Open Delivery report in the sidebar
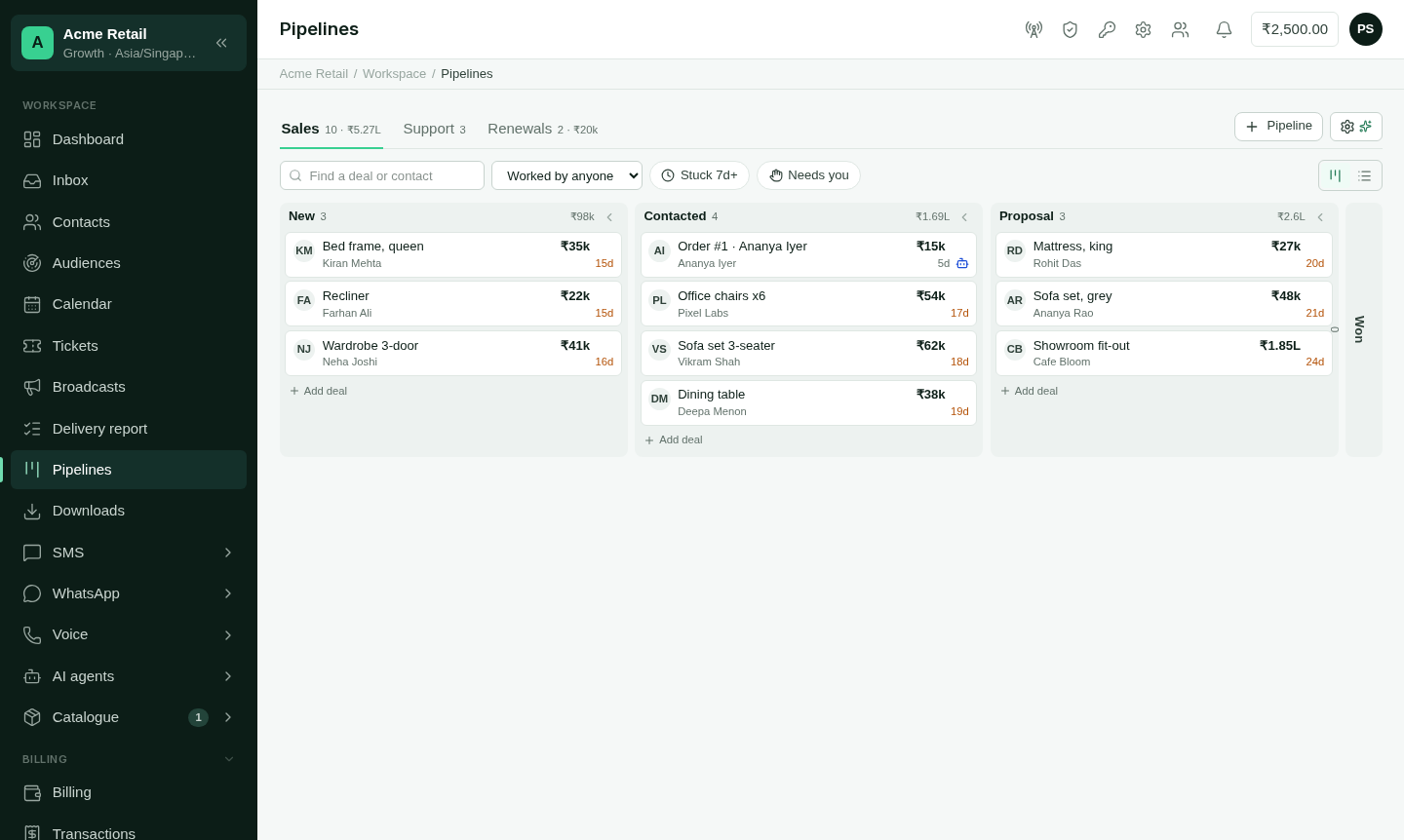The width and height of the screenshot is (1404, 840). coord(129,429)
